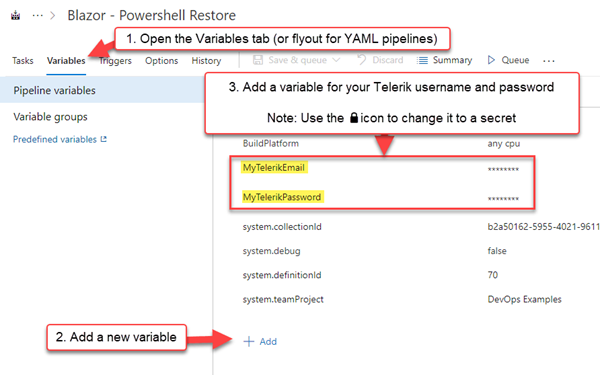Open the more actions ellipsis in toolbar
The width and height of the screenshot is (600, 375).
click(x=549, y=61)
